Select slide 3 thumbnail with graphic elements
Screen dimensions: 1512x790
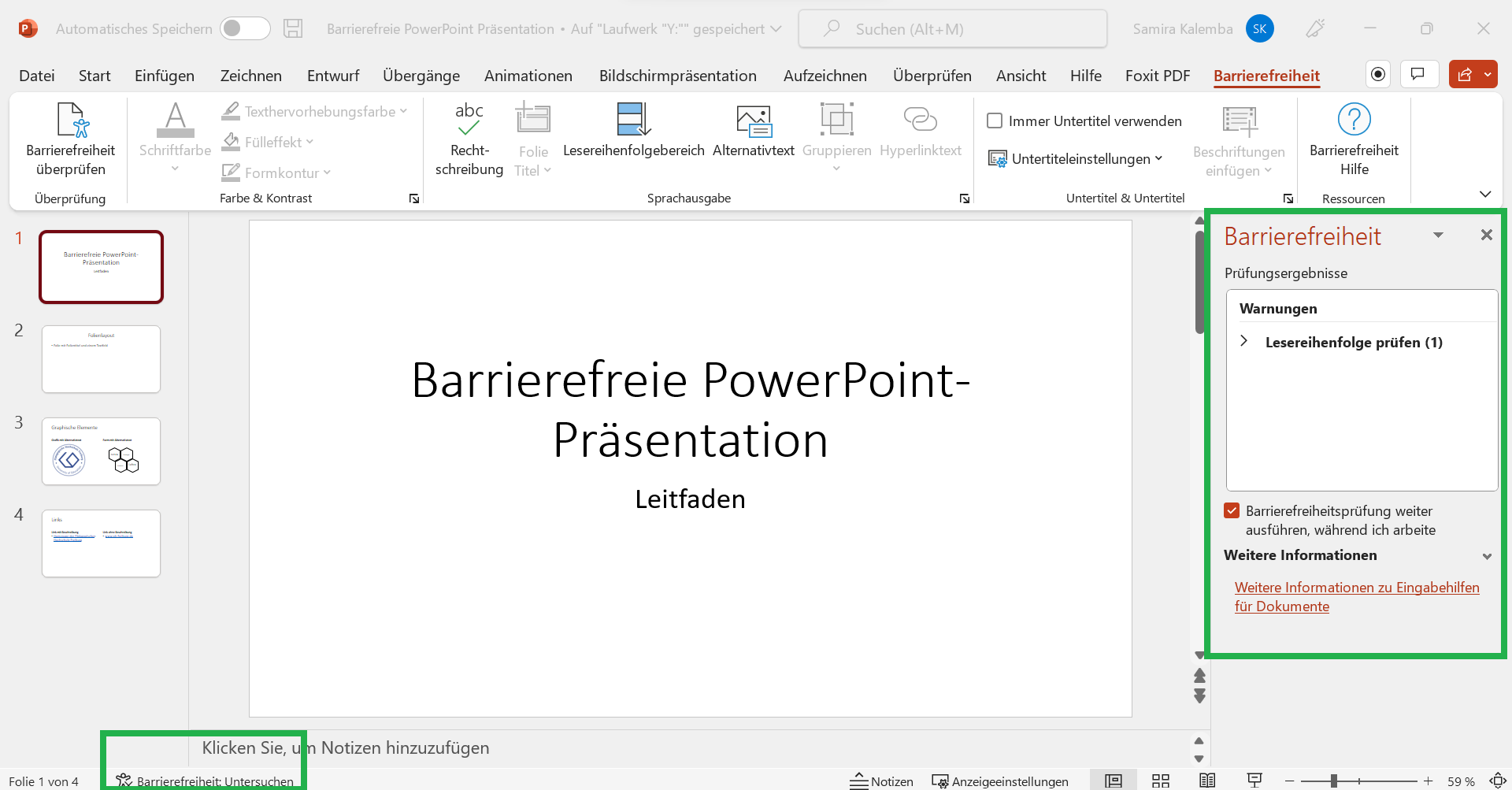pos(101,451)
